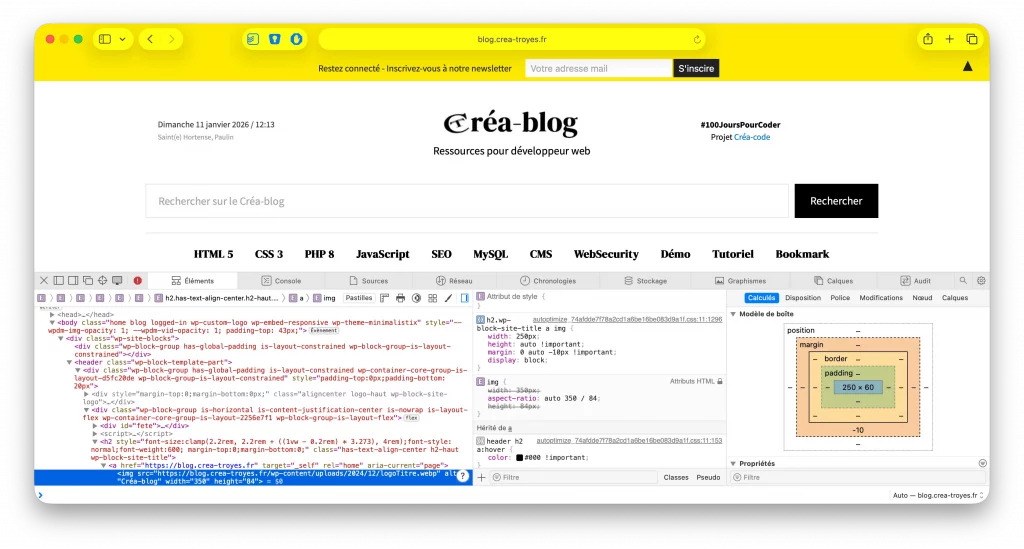The image size is (1024, 549).
Task: Activate the element selection crosshair
Action: [x=103, y=281]
